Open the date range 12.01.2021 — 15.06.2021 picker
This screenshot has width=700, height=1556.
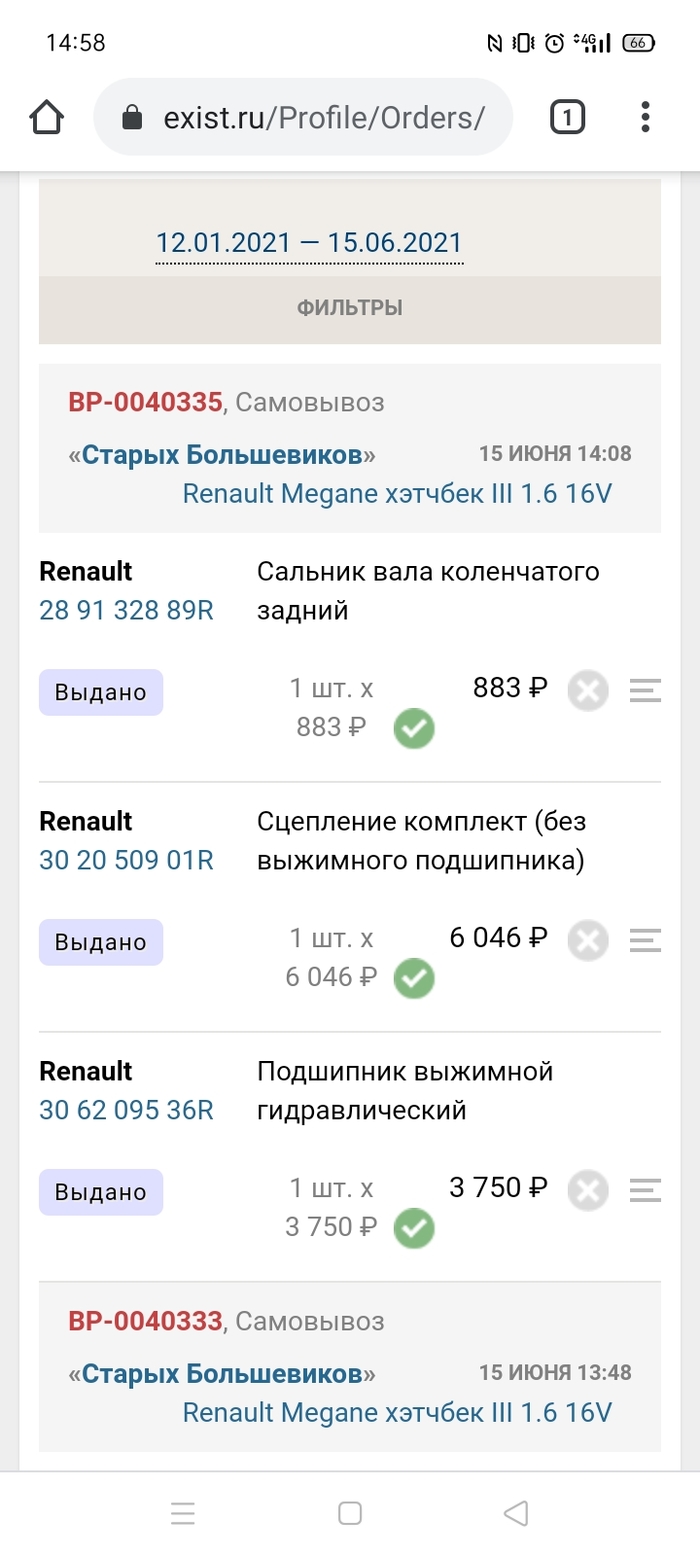309,243
